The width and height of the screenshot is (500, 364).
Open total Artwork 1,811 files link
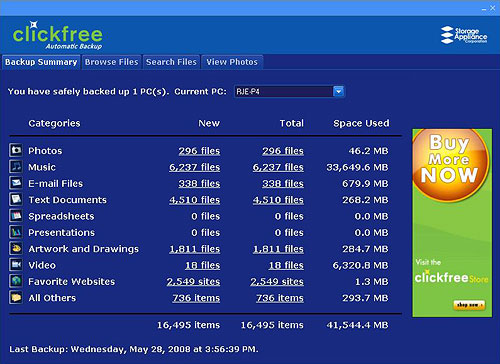click(278, 249)
